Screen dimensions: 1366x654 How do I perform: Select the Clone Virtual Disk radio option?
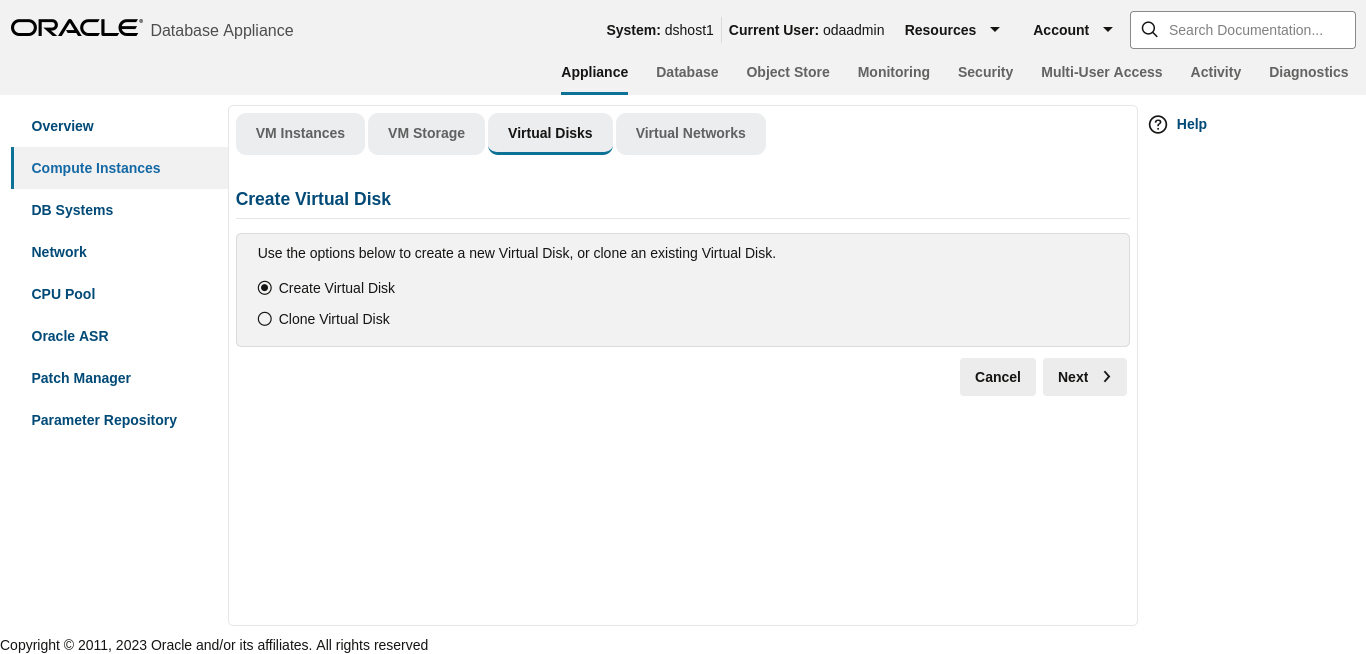coord(264,318)
